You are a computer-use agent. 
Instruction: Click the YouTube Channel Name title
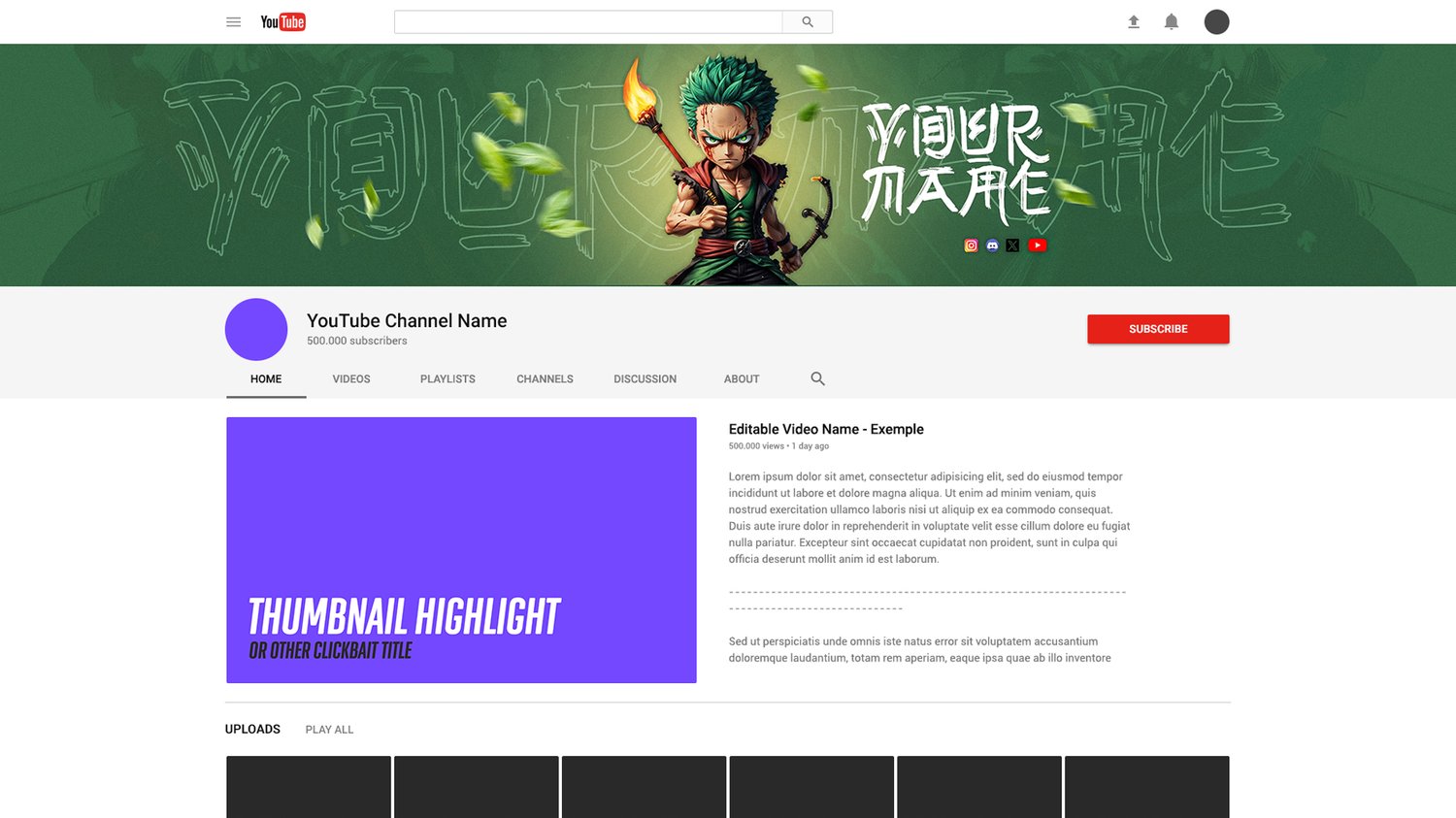coord(407,320)
